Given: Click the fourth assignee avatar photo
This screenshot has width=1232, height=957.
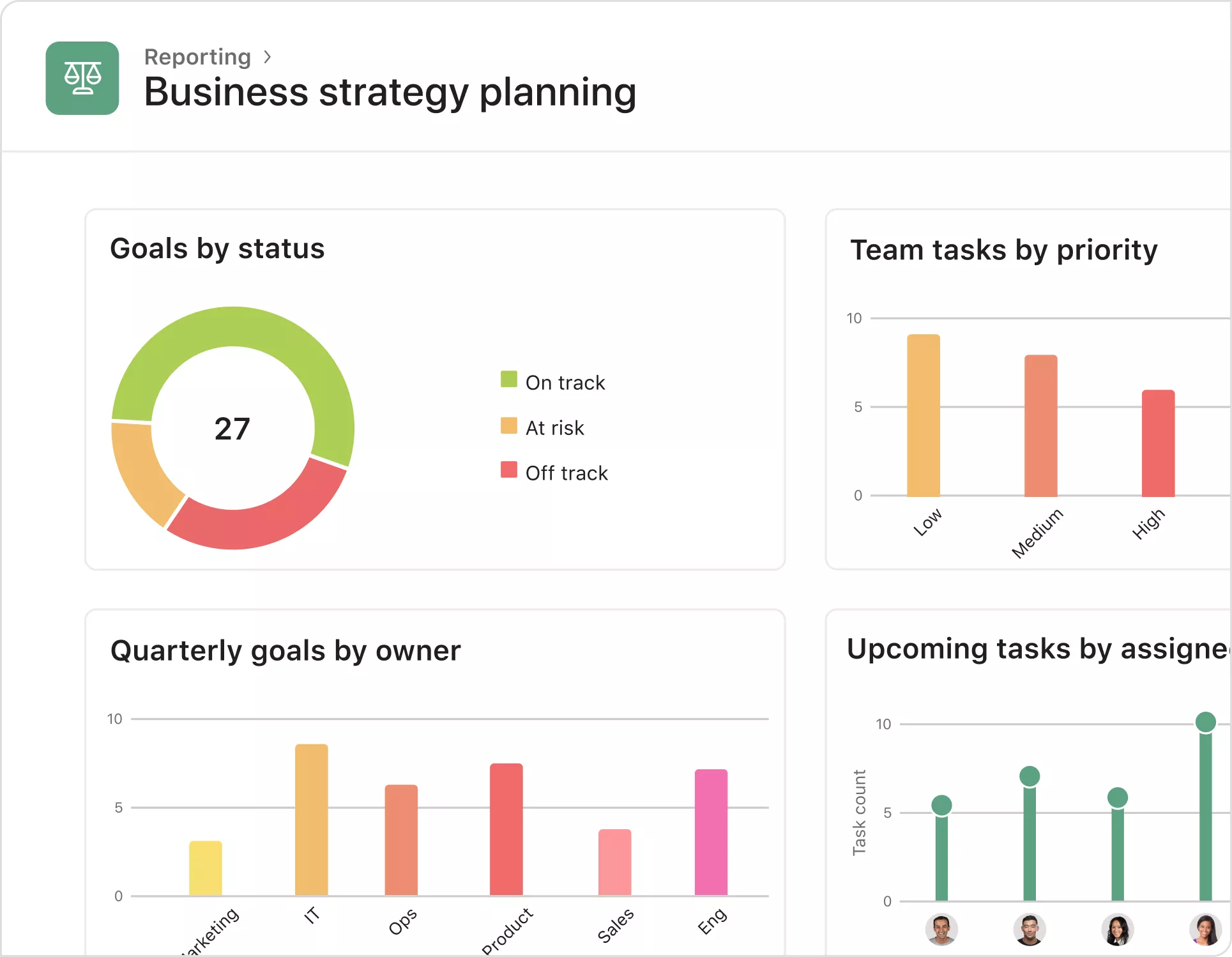Looking at the screenshot, I should tap(1205, 930).
